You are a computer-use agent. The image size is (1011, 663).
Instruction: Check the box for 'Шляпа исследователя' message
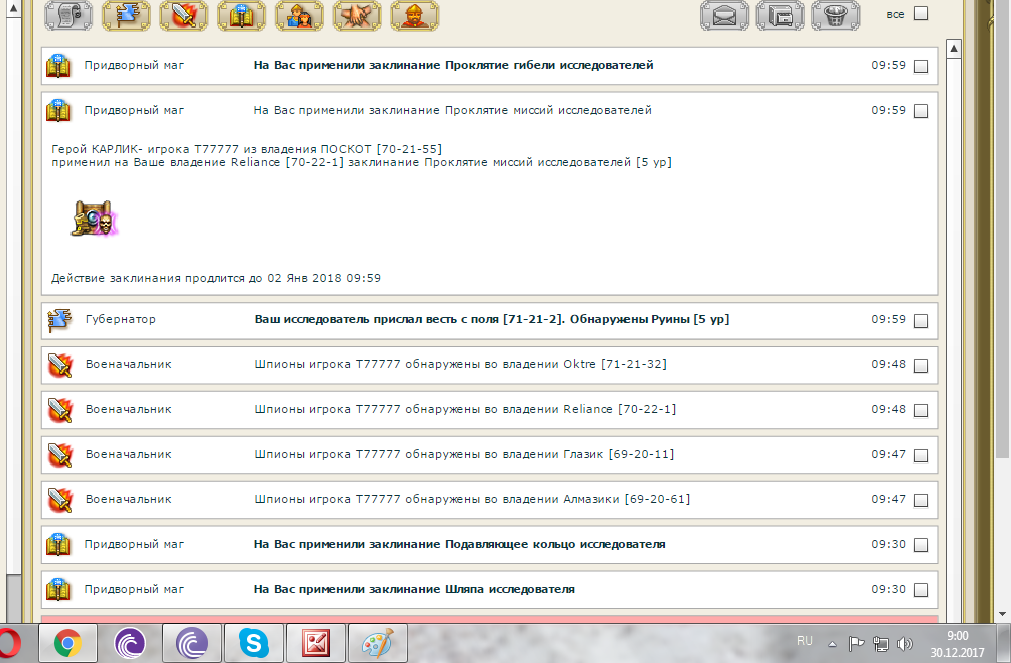pos(921,590)
